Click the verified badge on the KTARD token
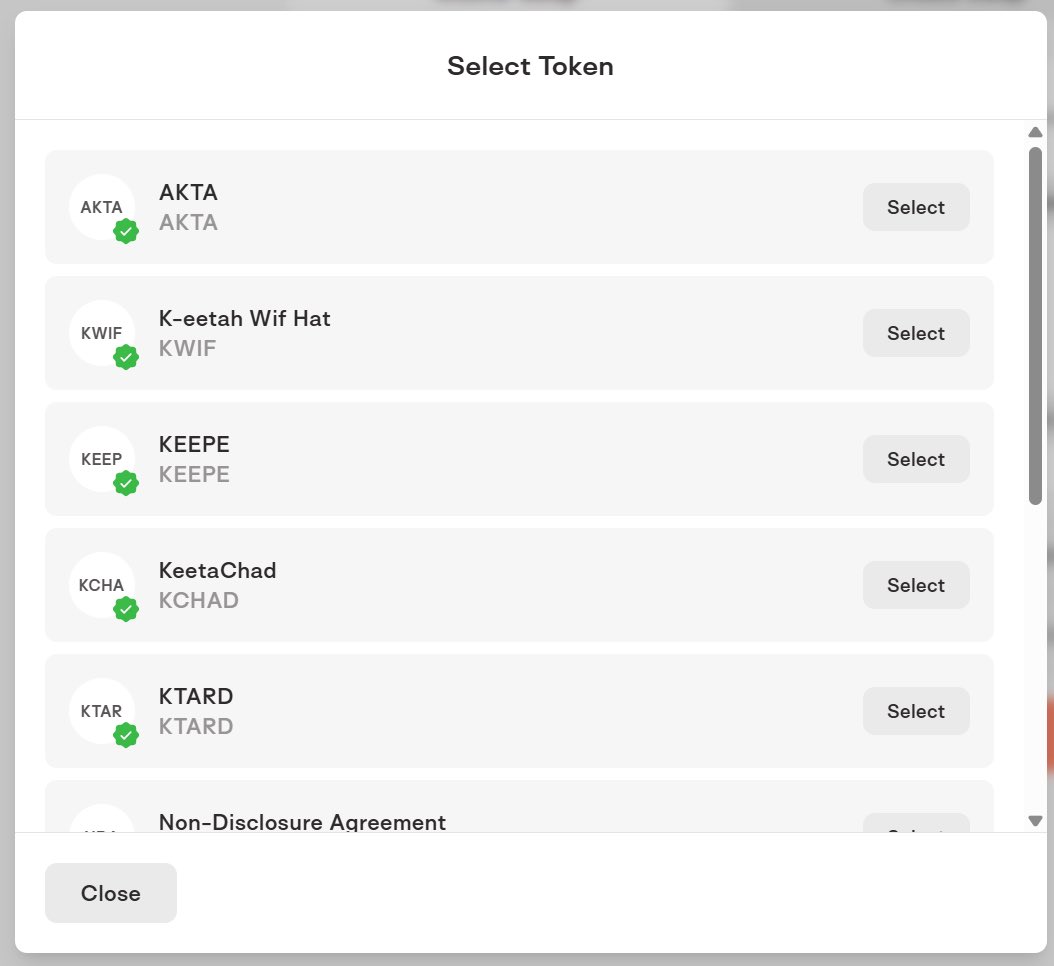This screenshot has width=1054, height=966. (126, 735)
